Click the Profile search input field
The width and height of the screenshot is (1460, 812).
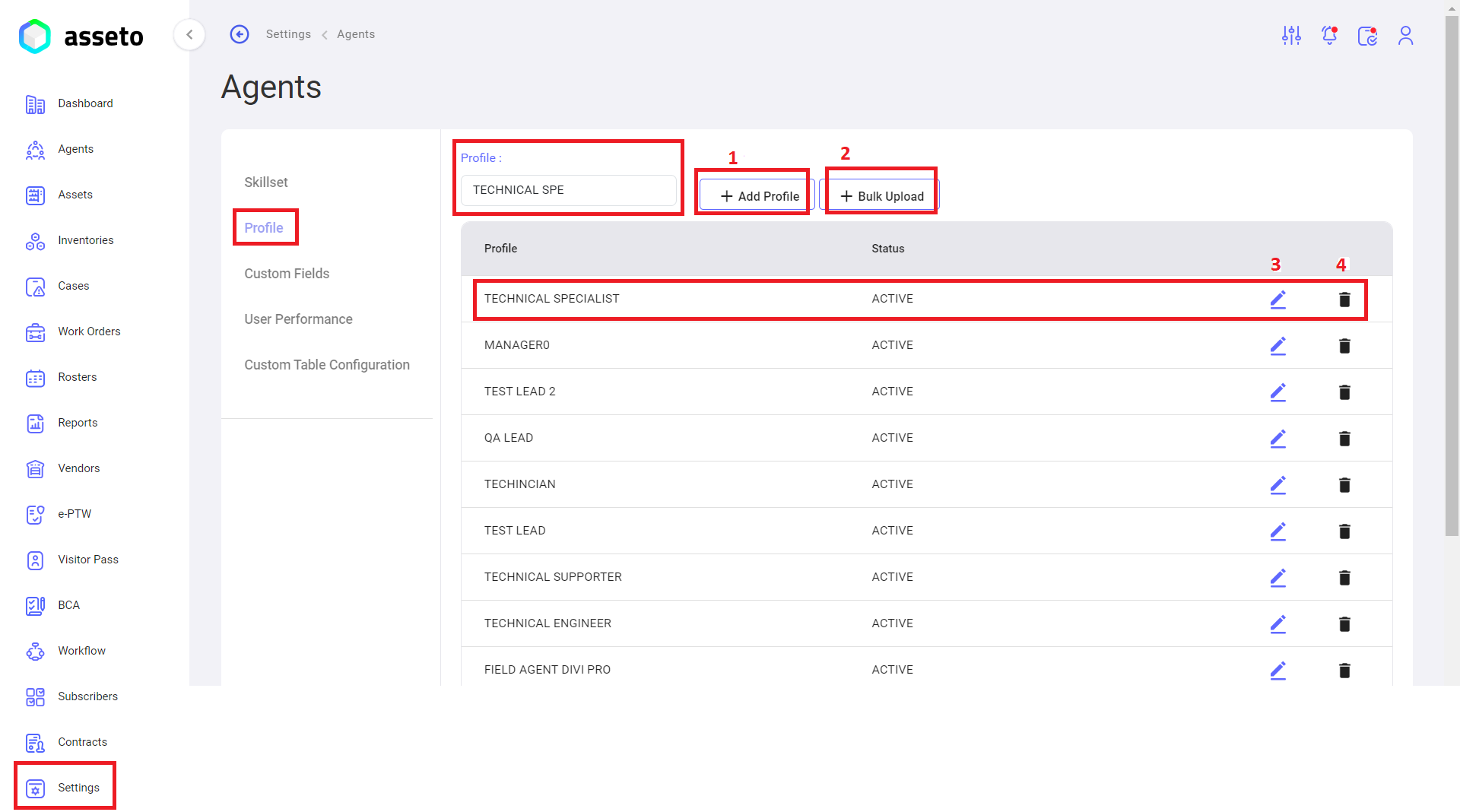[568, 190]
